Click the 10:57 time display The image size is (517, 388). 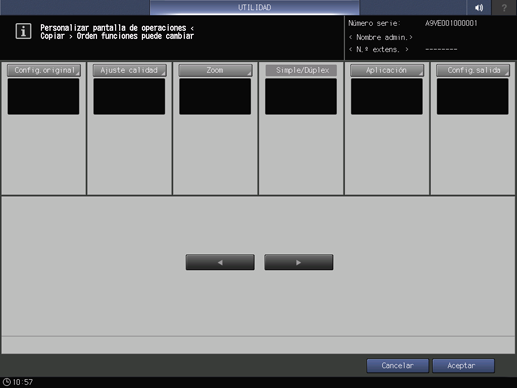point(23,382)
